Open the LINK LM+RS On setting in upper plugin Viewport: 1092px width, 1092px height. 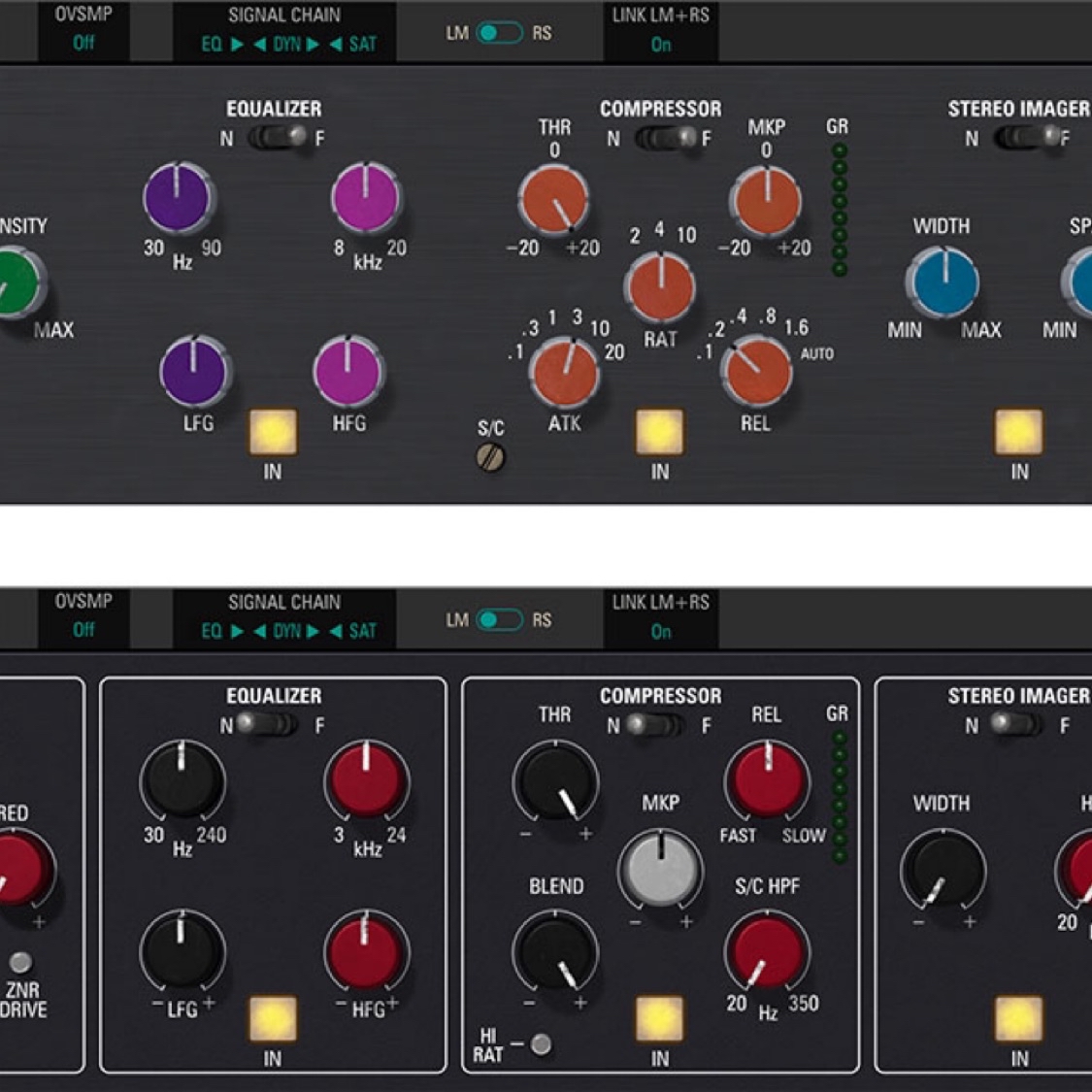661,44
